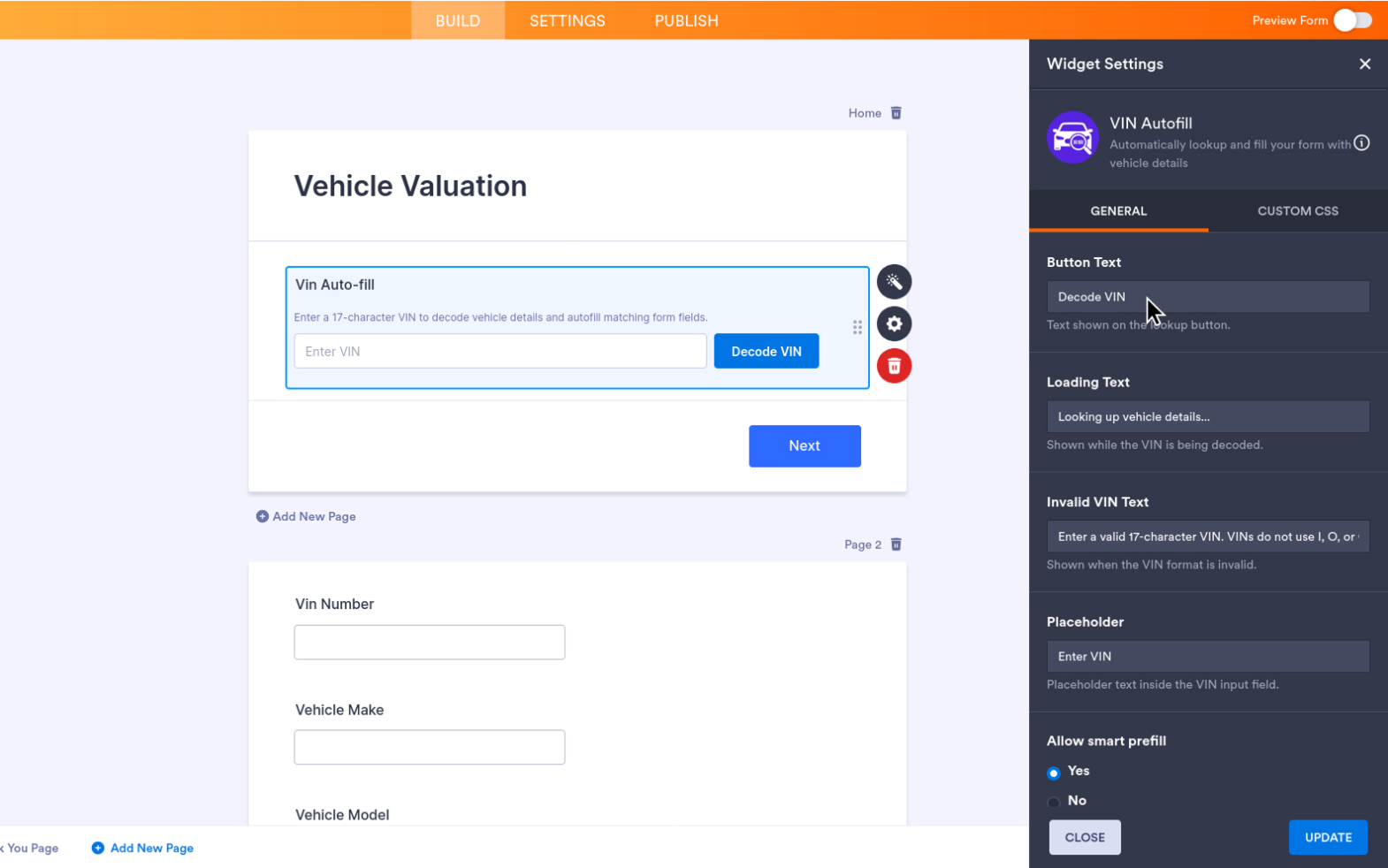
Task: Click the Page 2 label
Action: pyautogui.click(x=863, y=544)
